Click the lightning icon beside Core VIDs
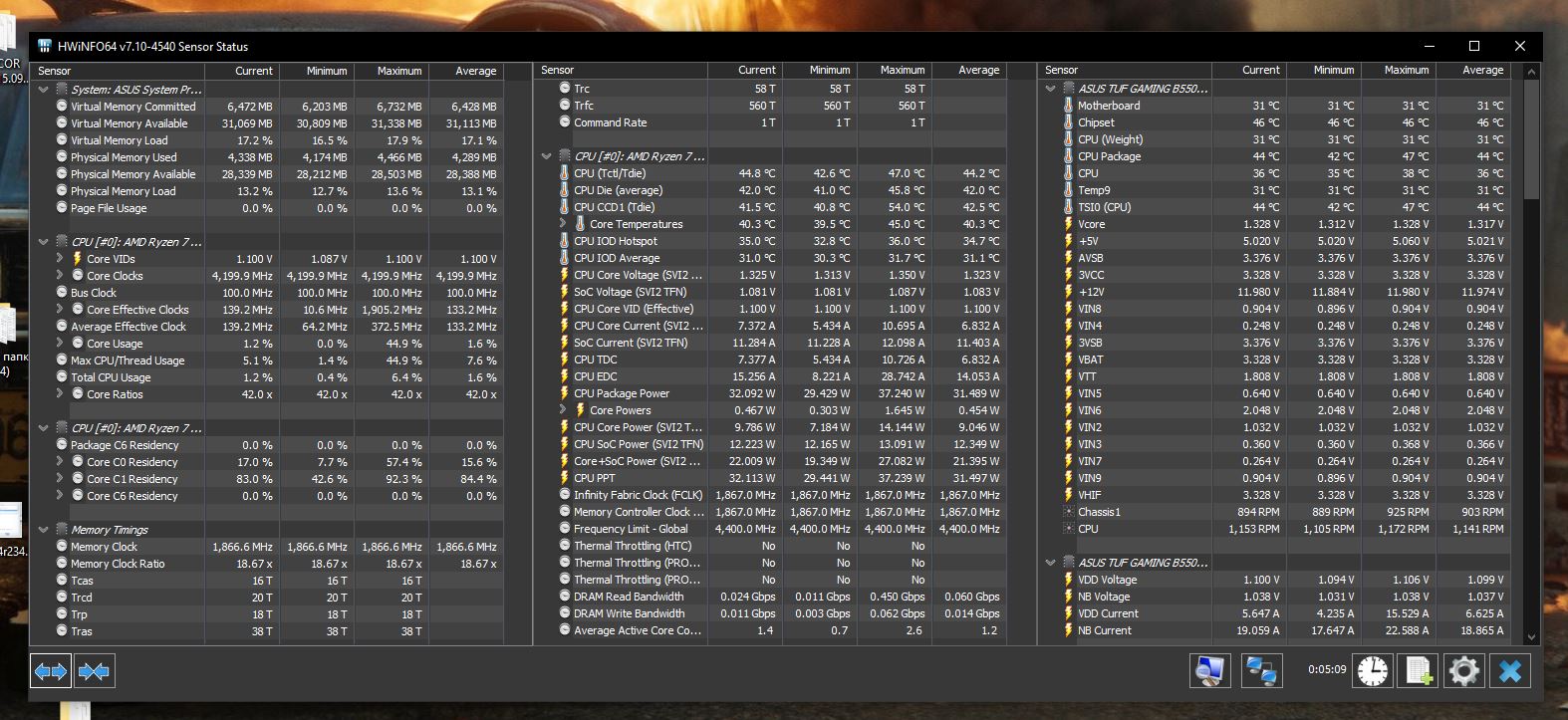This screenshot has height=720, width=1568. pyautogui.click(x=78, y=259)
